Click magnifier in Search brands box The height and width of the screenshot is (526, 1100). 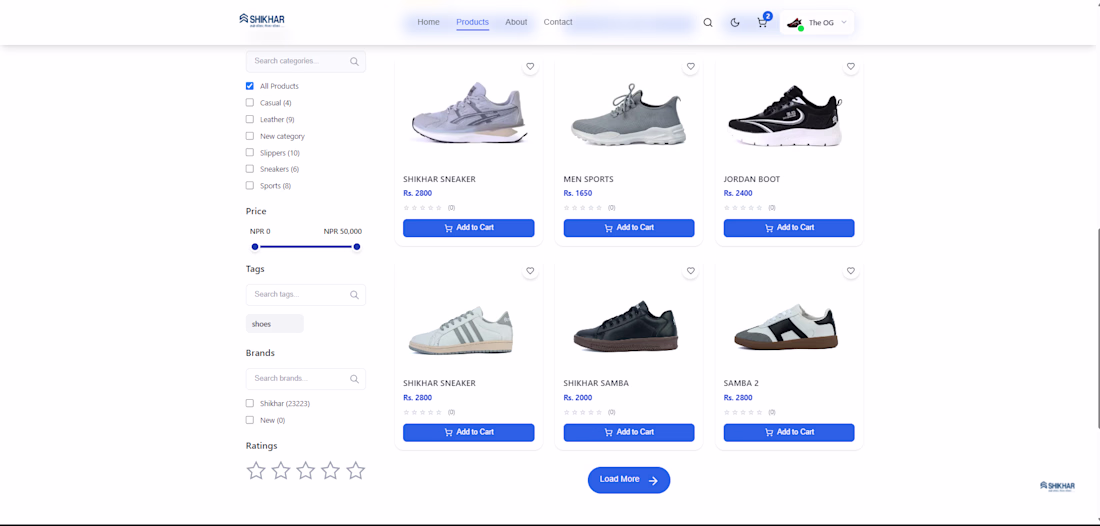(354, 379)
